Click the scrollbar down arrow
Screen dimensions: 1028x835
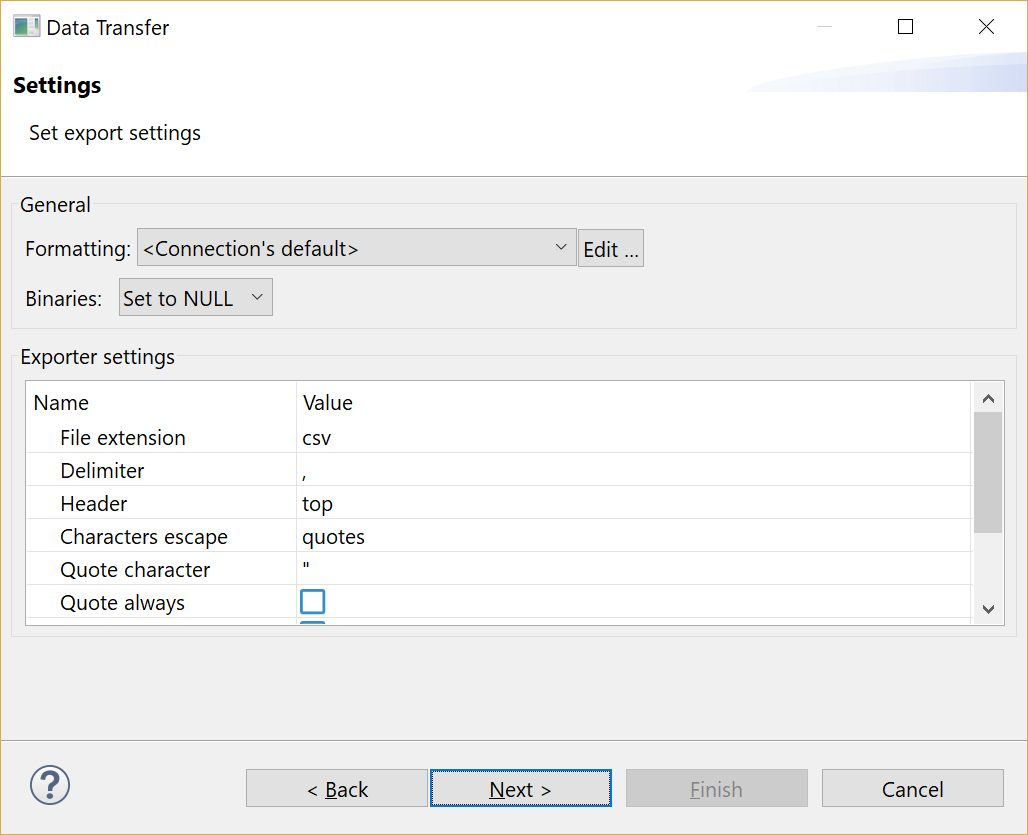click(988, 608)
